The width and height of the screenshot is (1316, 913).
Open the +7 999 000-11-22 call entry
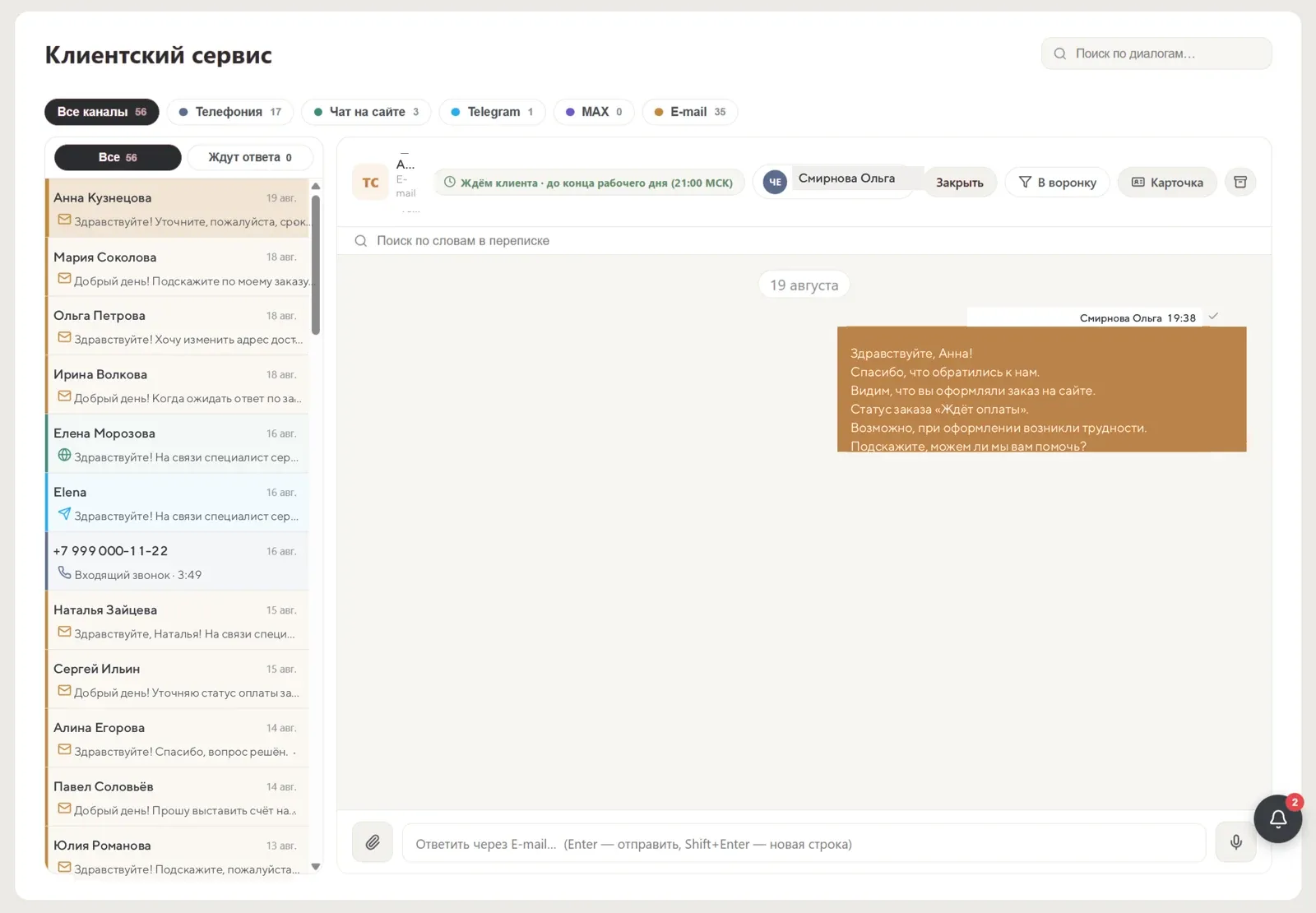(x=177, y=562)
